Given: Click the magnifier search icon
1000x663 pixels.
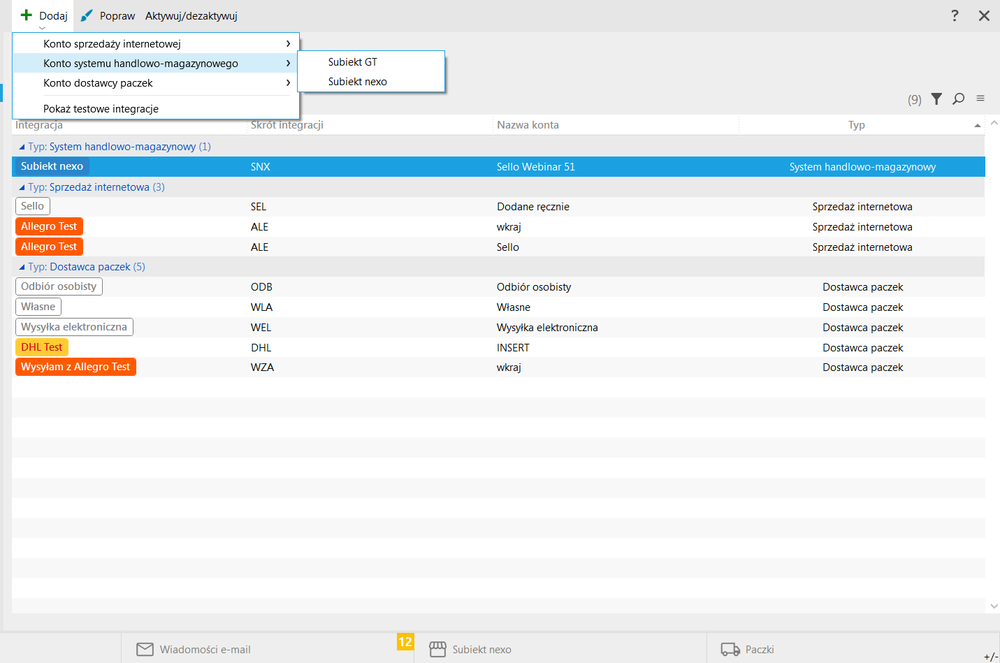Looking at the screenshot, I should pos(958,99).
